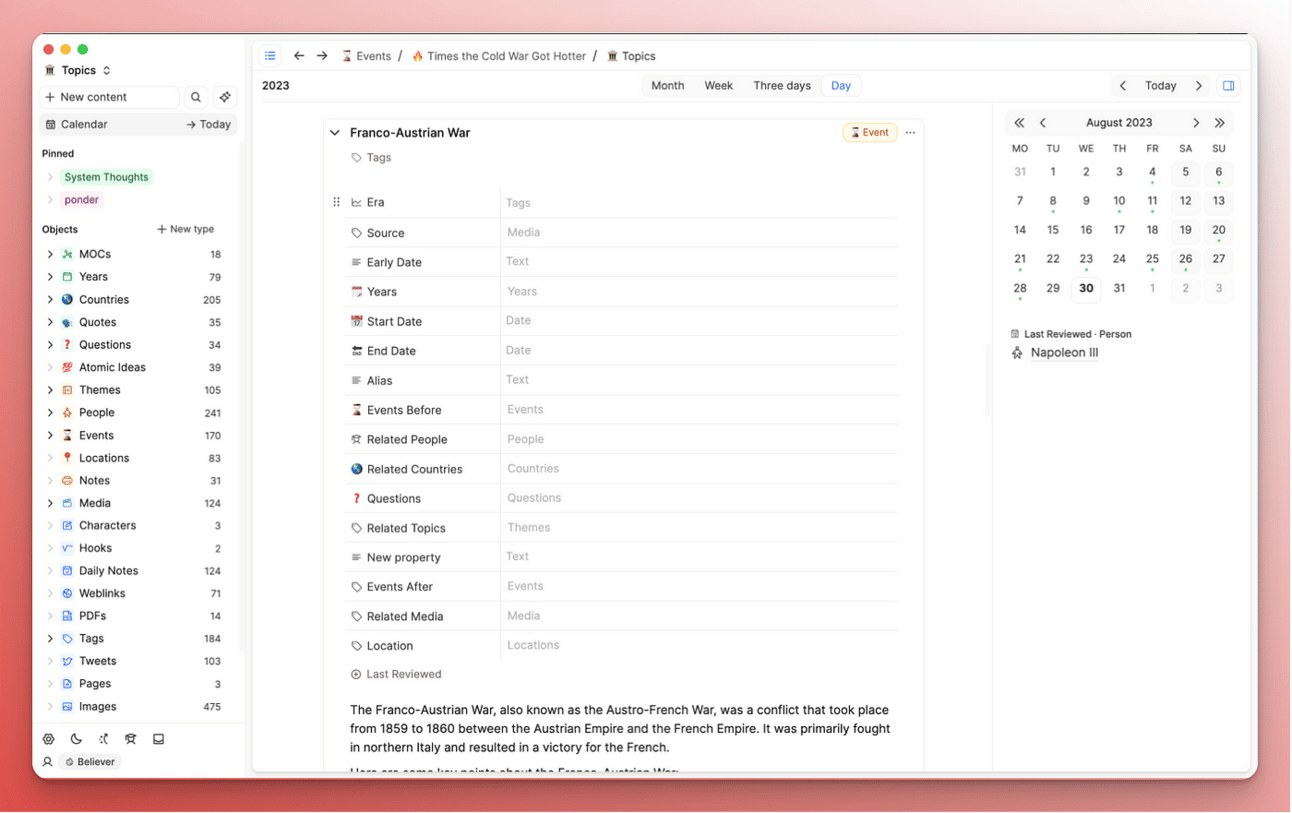Expand the Years object type

(50, 277)
